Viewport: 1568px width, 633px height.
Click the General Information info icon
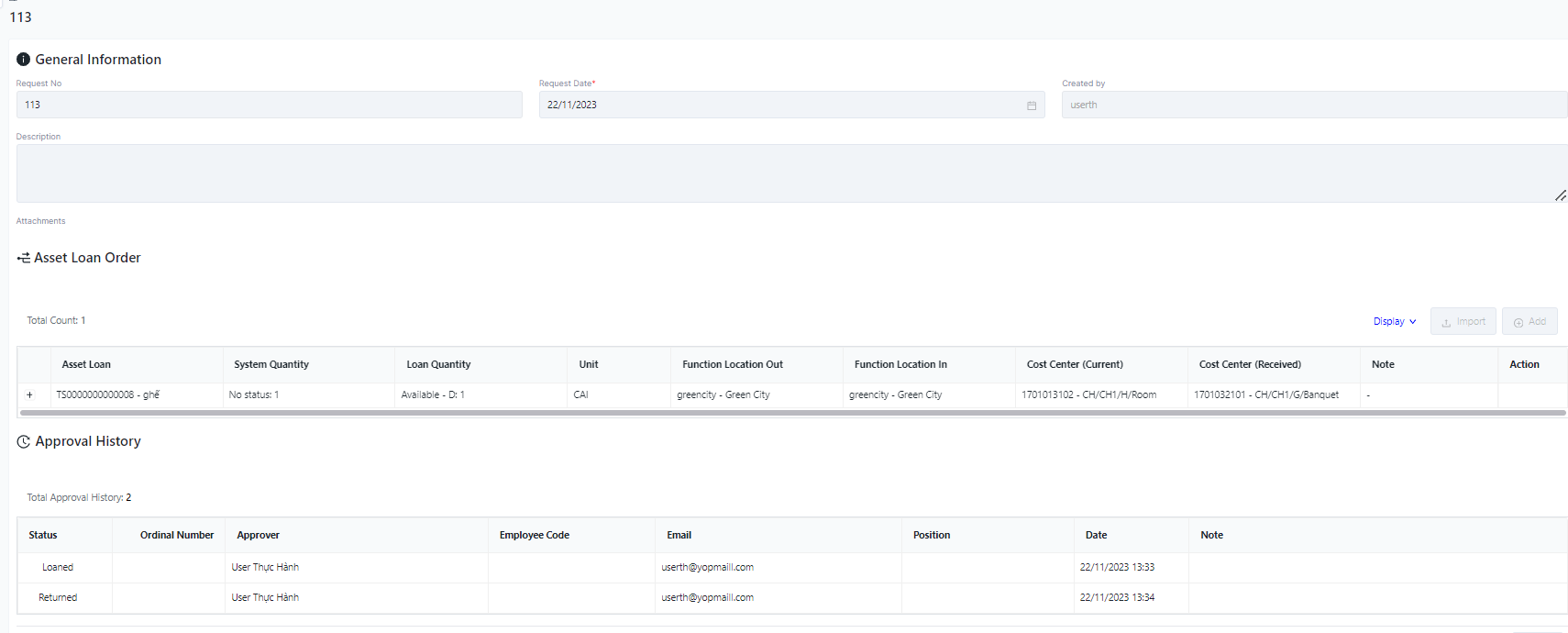(x=23, y=60)
